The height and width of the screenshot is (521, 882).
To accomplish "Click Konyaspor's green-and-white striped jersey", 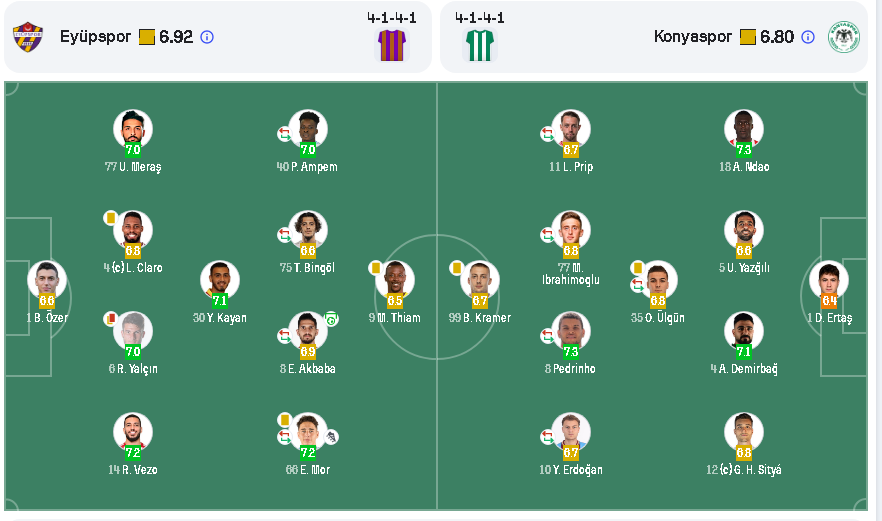I will (480, 45).
